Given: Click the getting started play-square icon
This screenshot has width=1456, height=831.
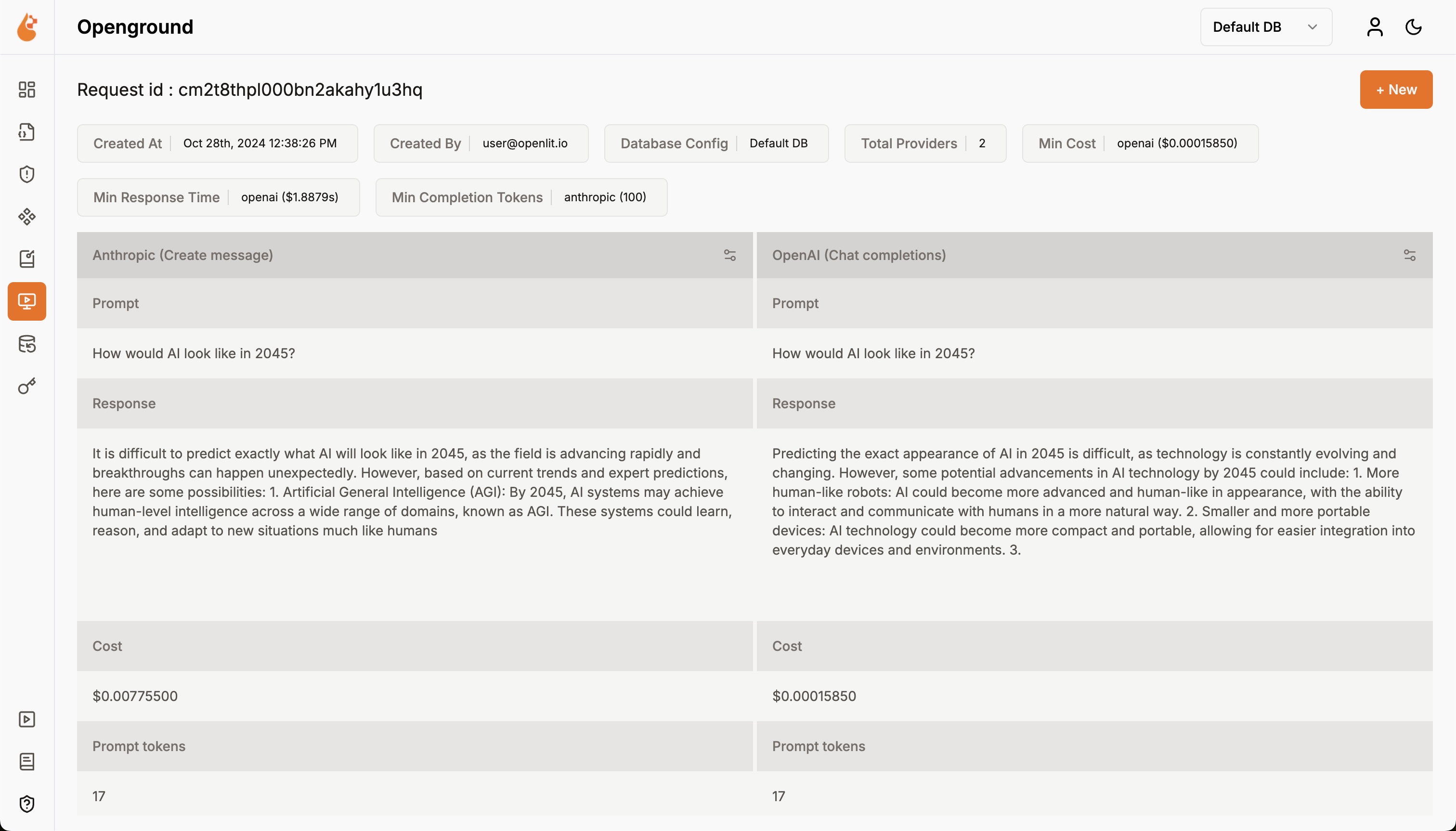Looking at the screenshot, I should [x=27, y=719].
